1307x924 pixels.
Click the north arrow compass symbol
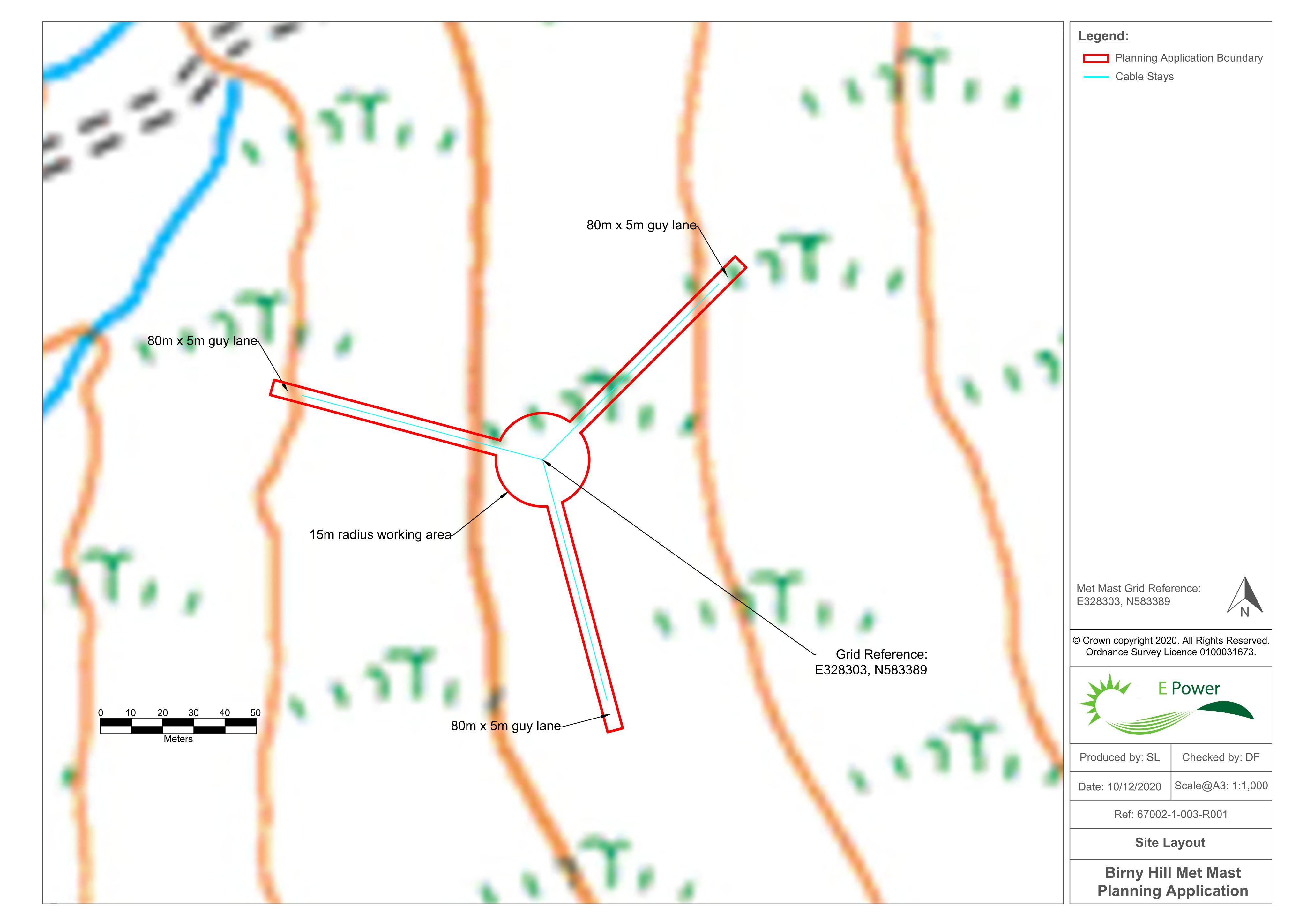(x=1244, y=597)
